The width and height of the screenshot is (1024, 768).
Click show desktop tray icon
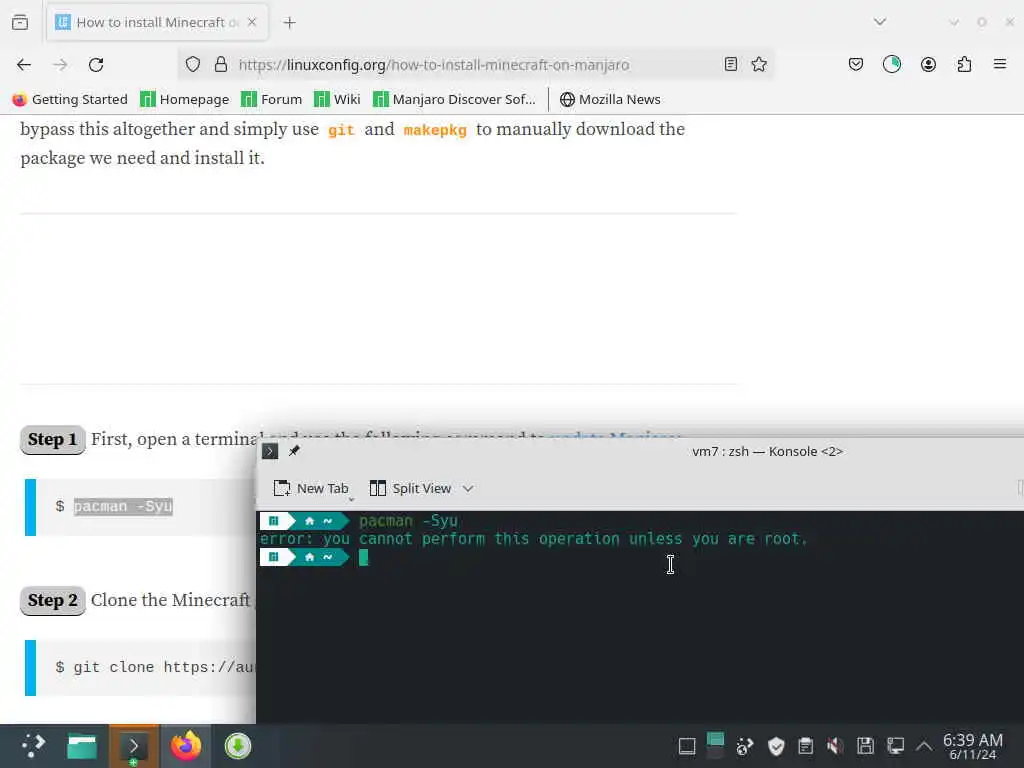coord(687,746)
